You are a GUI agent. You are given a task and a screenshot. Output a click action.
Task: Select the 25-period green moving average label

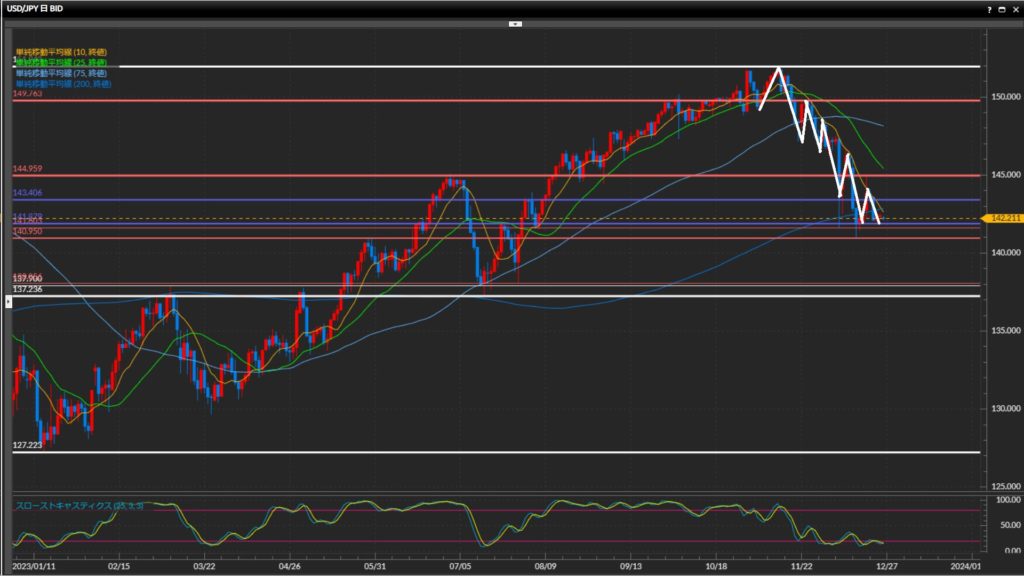pyautogui.click(x=61, y=62)
